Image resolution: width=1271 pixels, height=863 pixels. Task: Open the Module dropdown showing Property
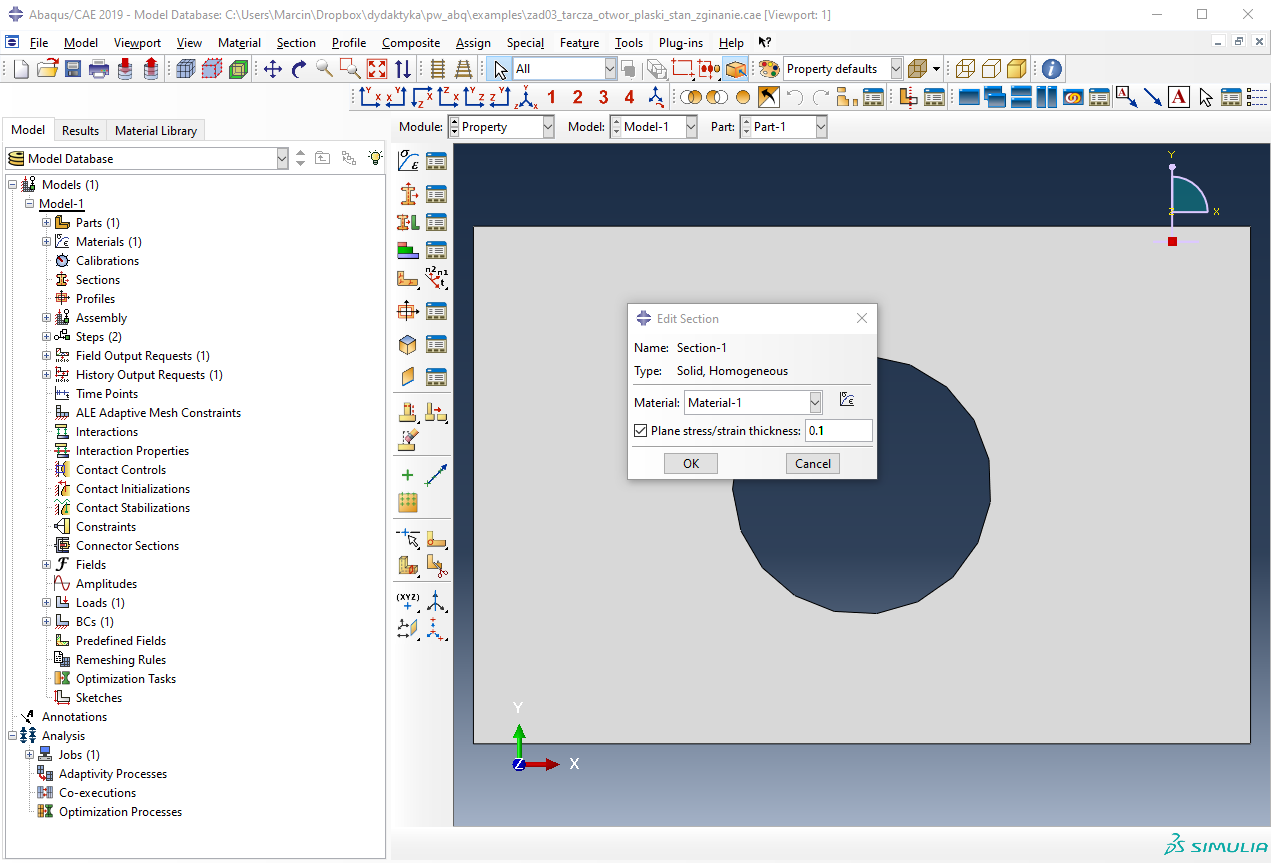pos(548,127)
